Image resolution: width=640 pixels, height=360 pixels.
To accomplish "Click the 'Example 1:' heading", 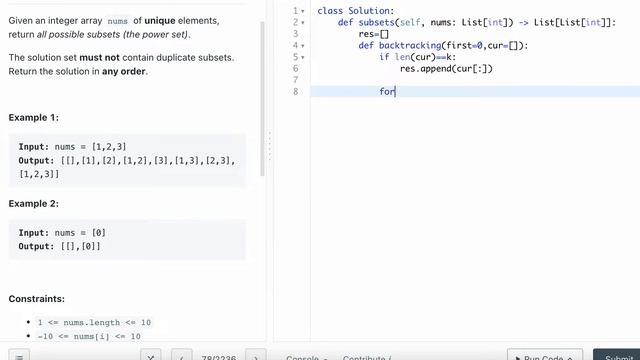I will [x=33, y=118].
